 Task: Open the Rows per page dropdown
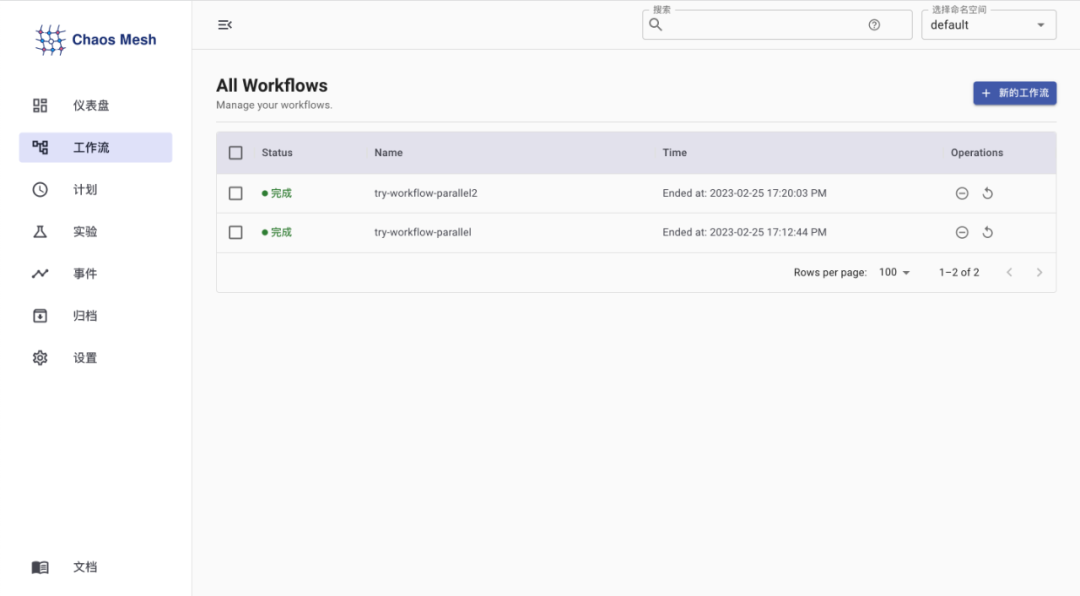tap(894, 272)
